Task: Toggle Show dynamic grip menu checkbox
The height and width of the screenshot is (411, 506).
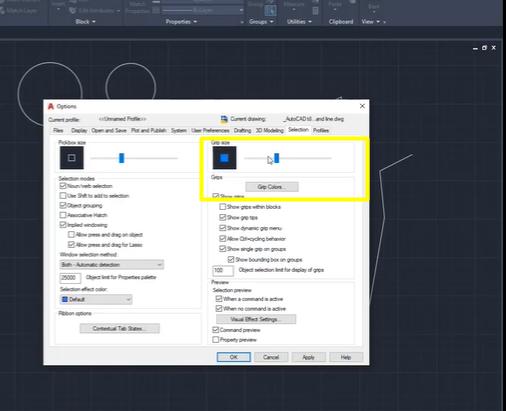Action: (x=222, y=228)
